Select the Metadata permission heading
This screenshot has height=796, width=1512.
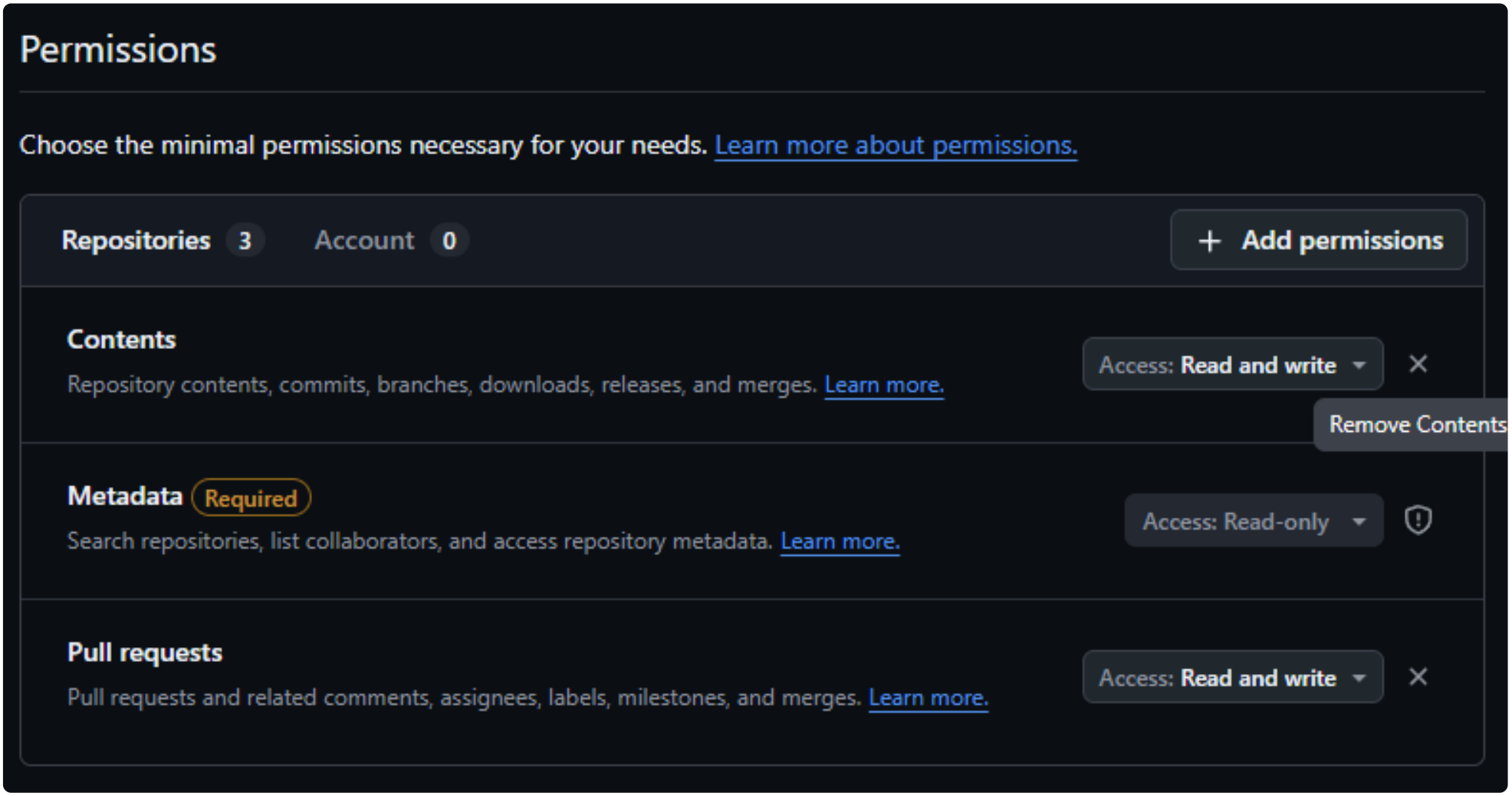click(125, 496)
